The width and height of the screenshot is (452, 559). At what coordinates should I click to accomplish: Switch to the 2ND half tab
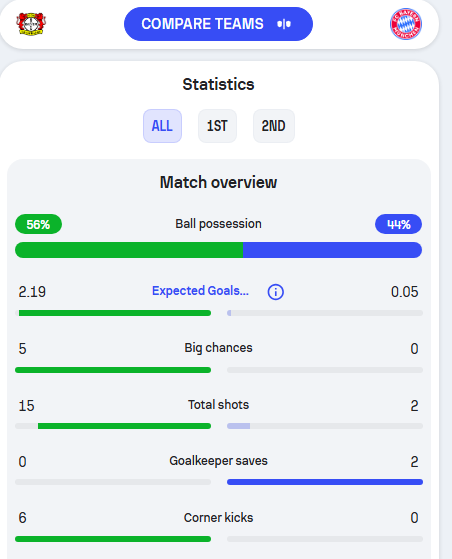(x=273, y=126)
